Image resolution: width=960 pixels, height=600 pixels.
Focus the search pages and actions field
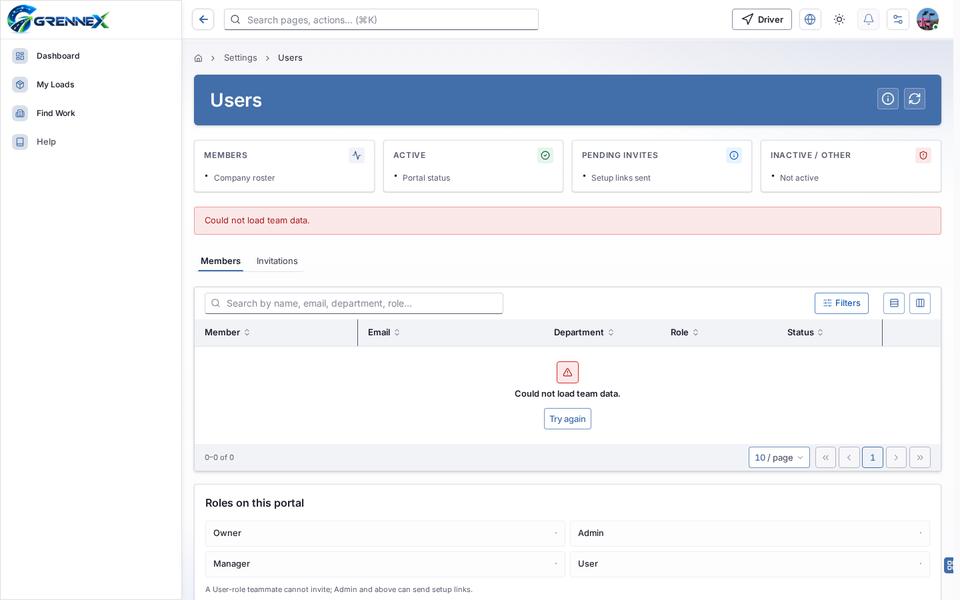pos(381,20)
